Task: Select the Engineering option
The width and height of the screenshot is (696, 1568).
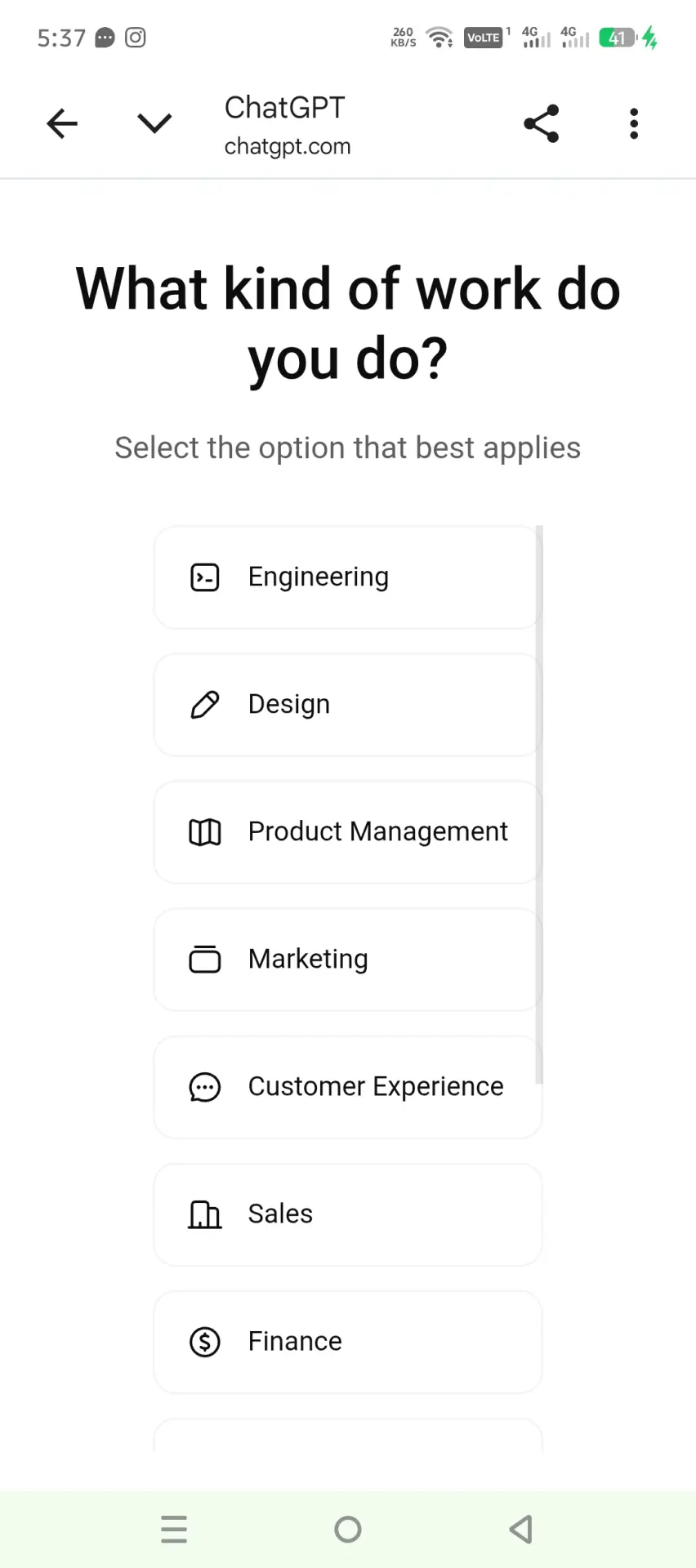Action: (348, 577)
